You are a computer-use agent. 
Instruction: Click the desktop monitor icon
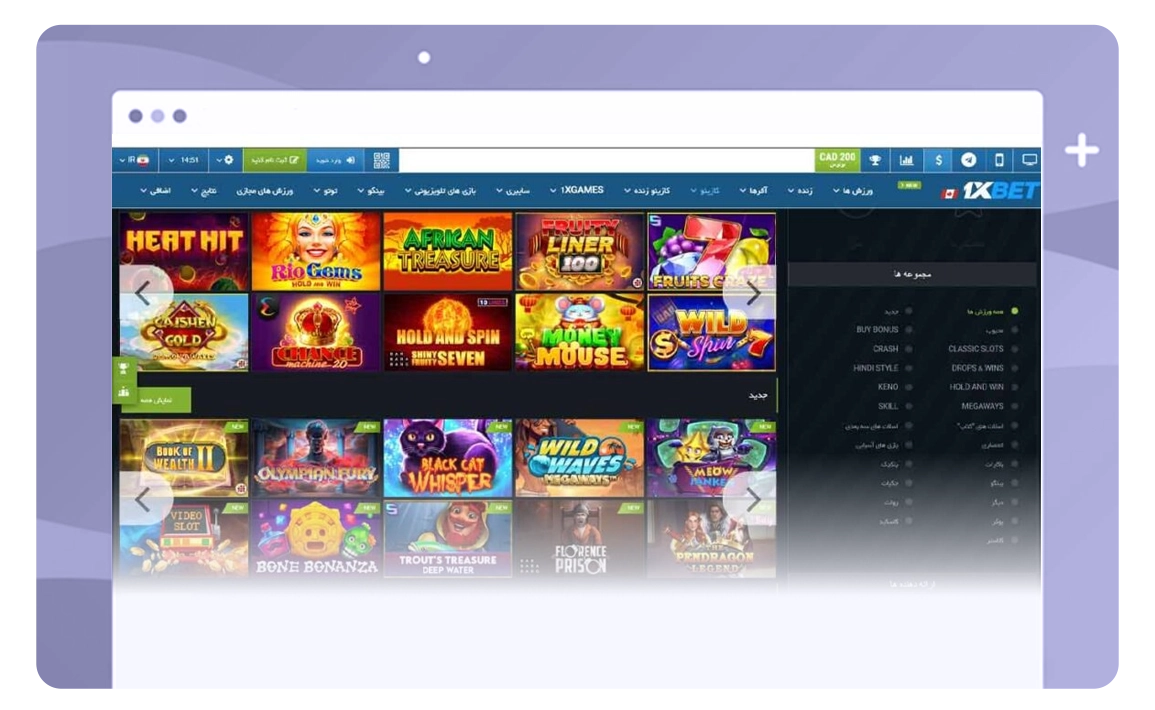click(1029, 160)
